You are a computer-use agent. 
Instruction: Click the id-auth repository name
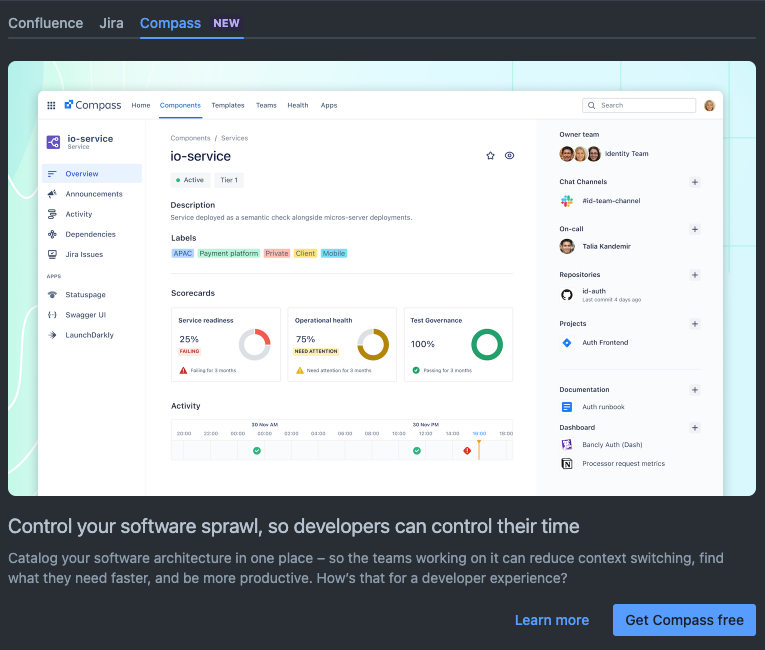point(594,291)
